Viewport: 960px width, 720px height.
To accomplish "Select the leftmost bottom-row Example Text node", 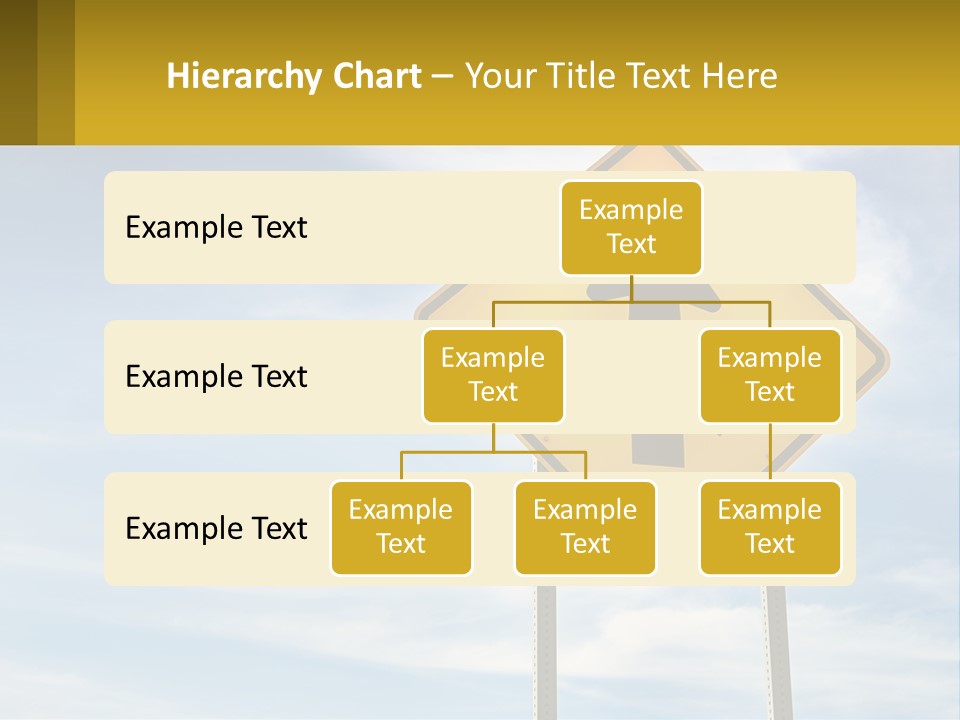I will click(x=401, y=528).
